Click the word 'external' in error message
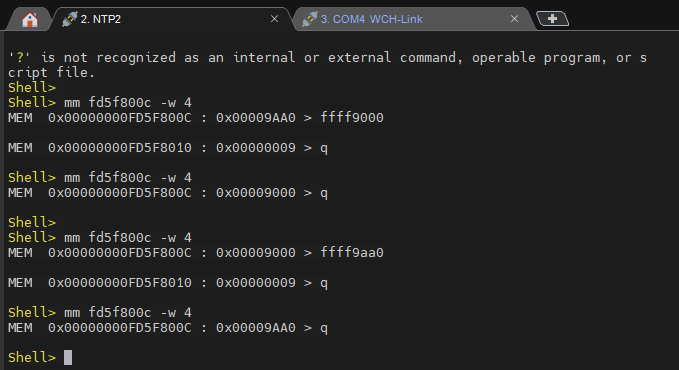This screenshot has width=679, height=370. 359,57
